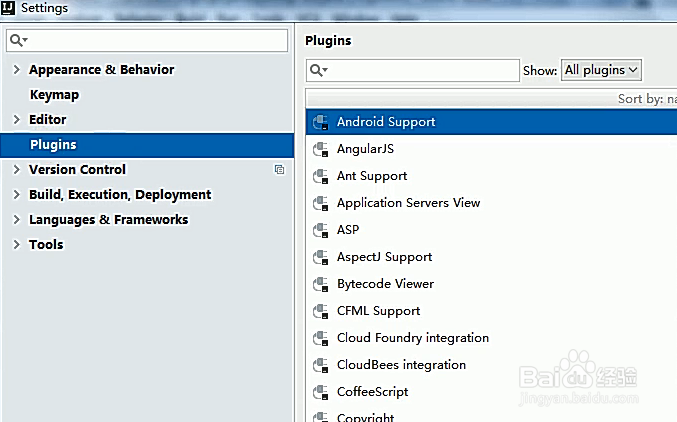Expand Appearance & Behavior settings section
The width and height of the screenshot is (677, 422).
pos(16,70)
